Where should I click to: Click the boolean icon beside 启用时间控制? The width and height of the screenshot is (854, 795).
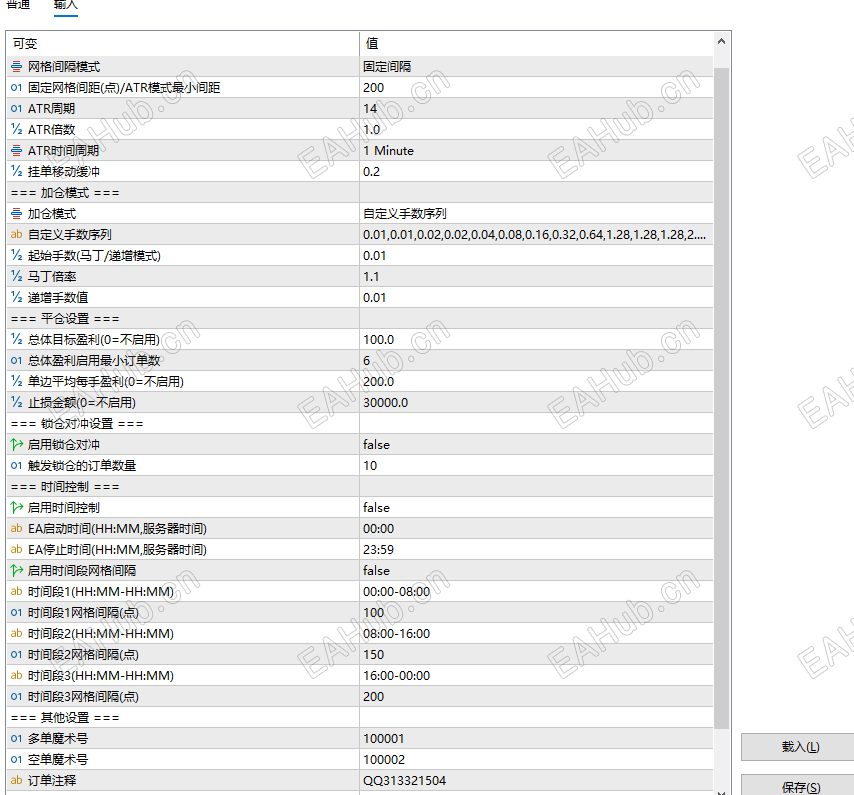pyautogui.click(x=16, y=507)
